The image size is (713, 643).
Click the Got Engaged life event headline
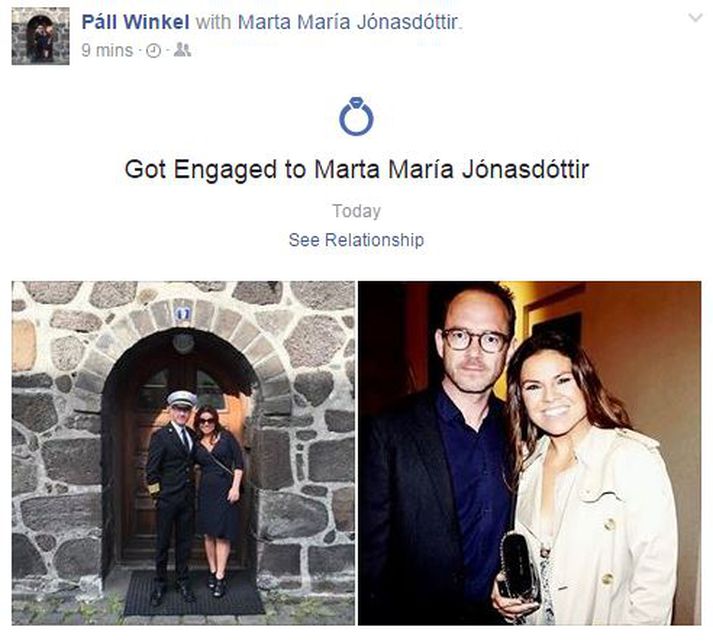pyautogui.click(x=356, y=169)
